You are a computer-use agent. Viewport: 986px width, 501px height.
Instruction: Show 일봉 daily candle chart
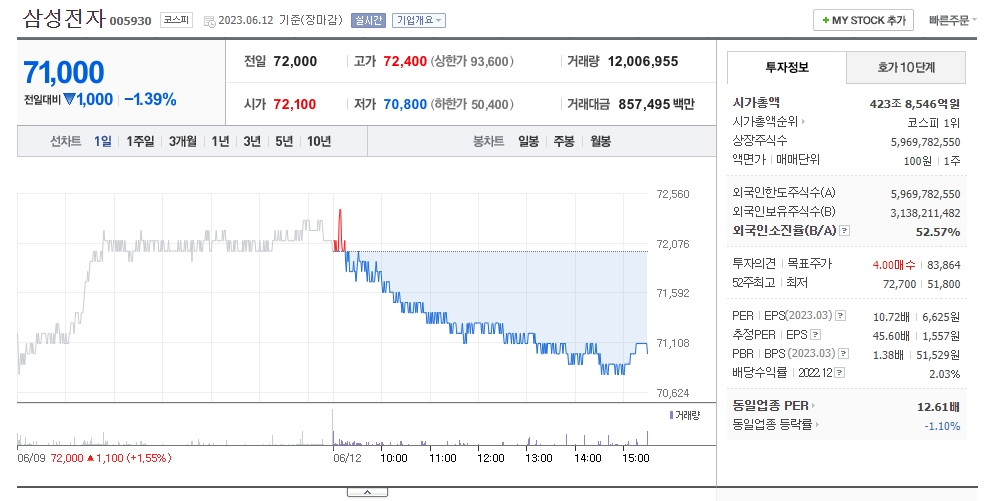(x=528, y=141)
